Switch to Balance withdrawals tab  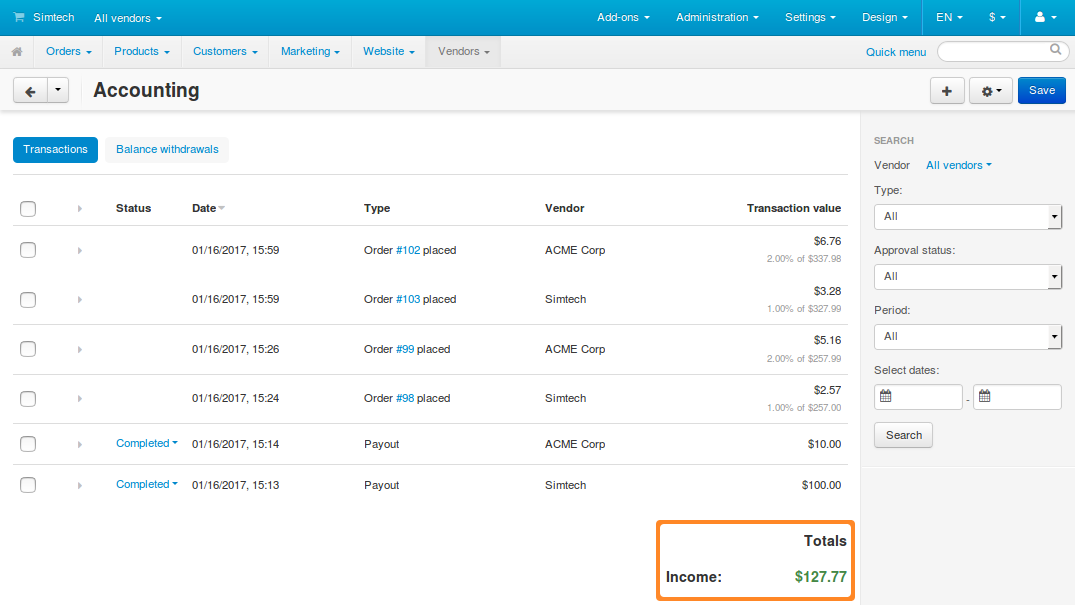pos(167,150)
